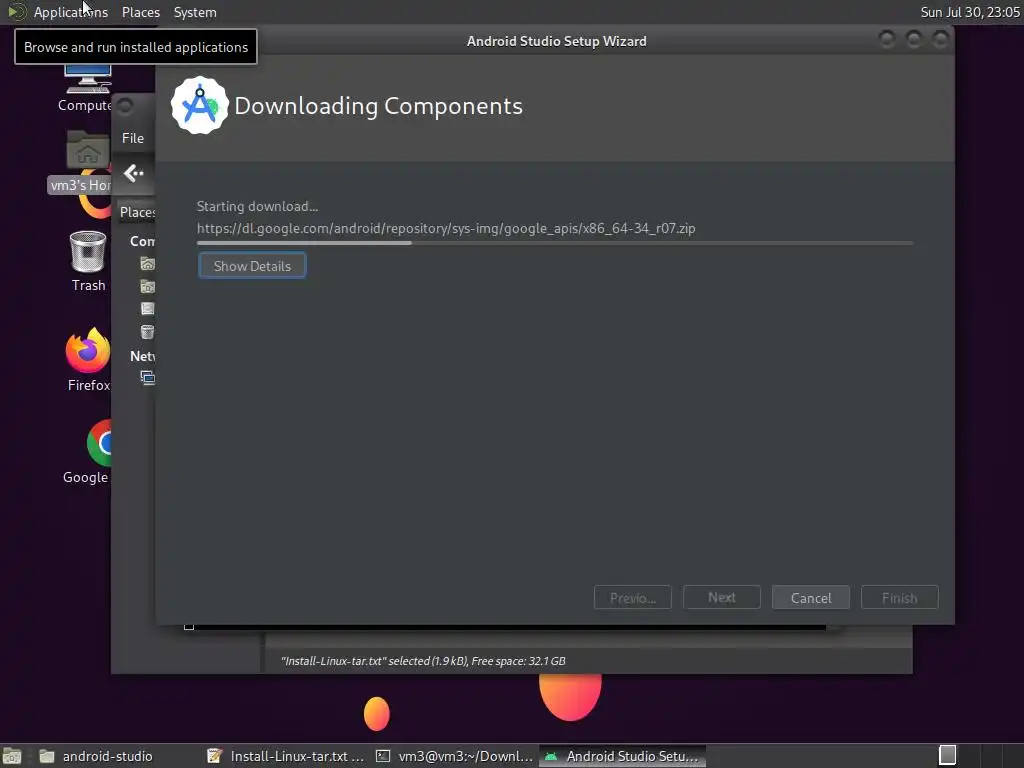Select the home folder icon in file manager sidebar
Viewport: 1024px width, 768px height.
pos(148,264)
